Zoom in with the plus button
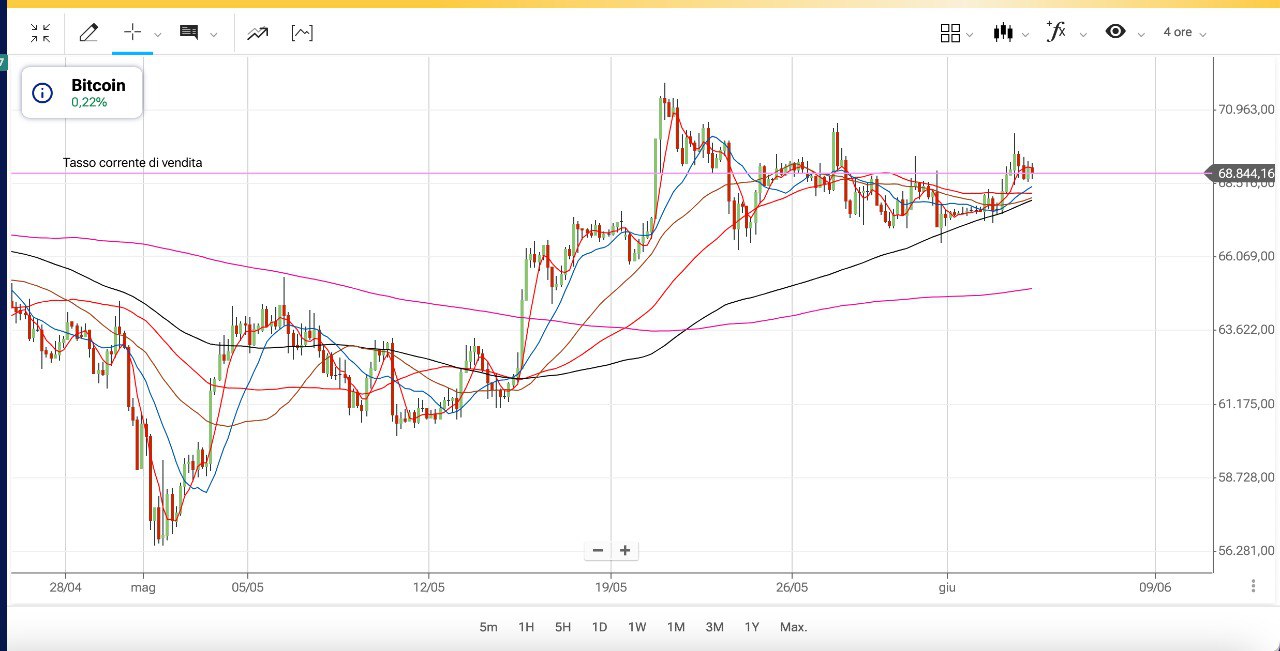The image size is (1280, 651). click(625, 550)
